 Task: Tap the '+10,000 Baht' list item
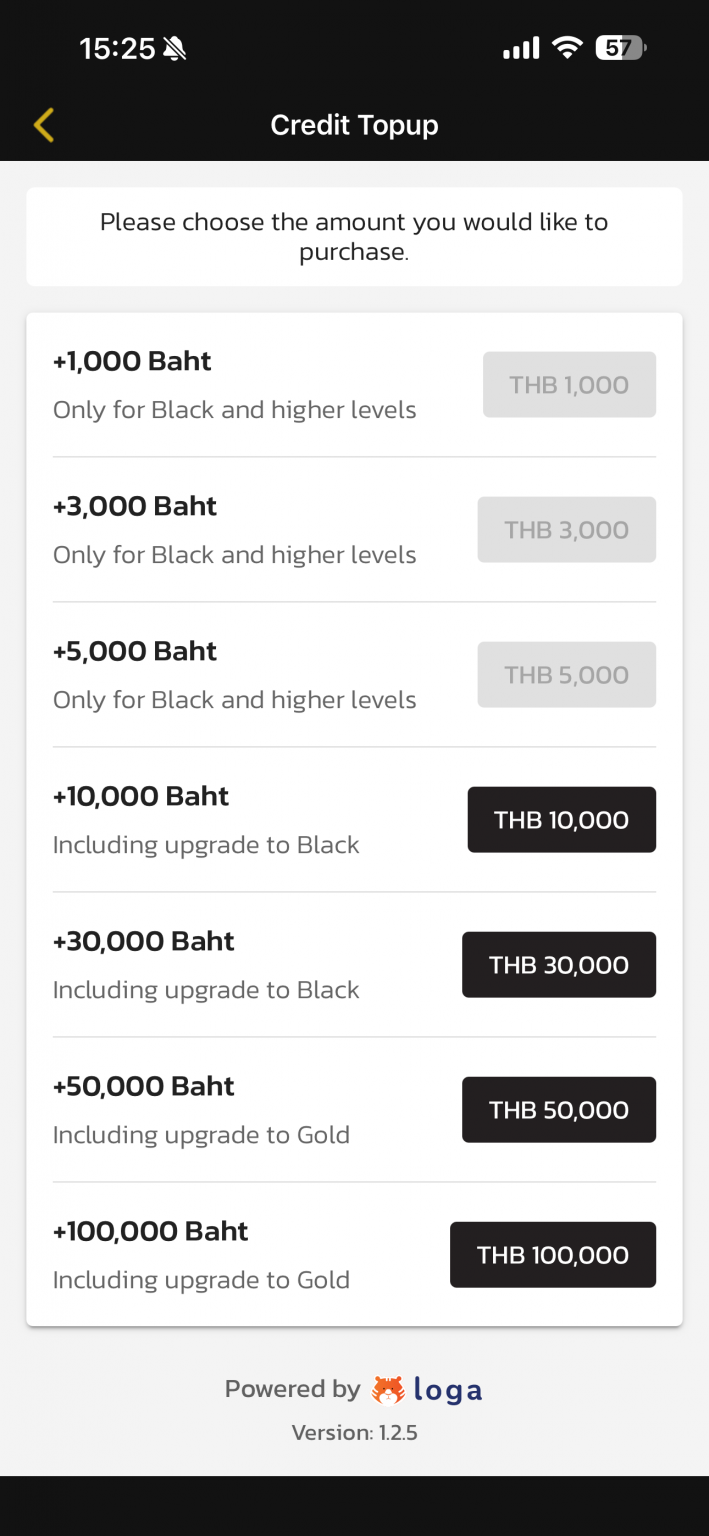[140, 796]
